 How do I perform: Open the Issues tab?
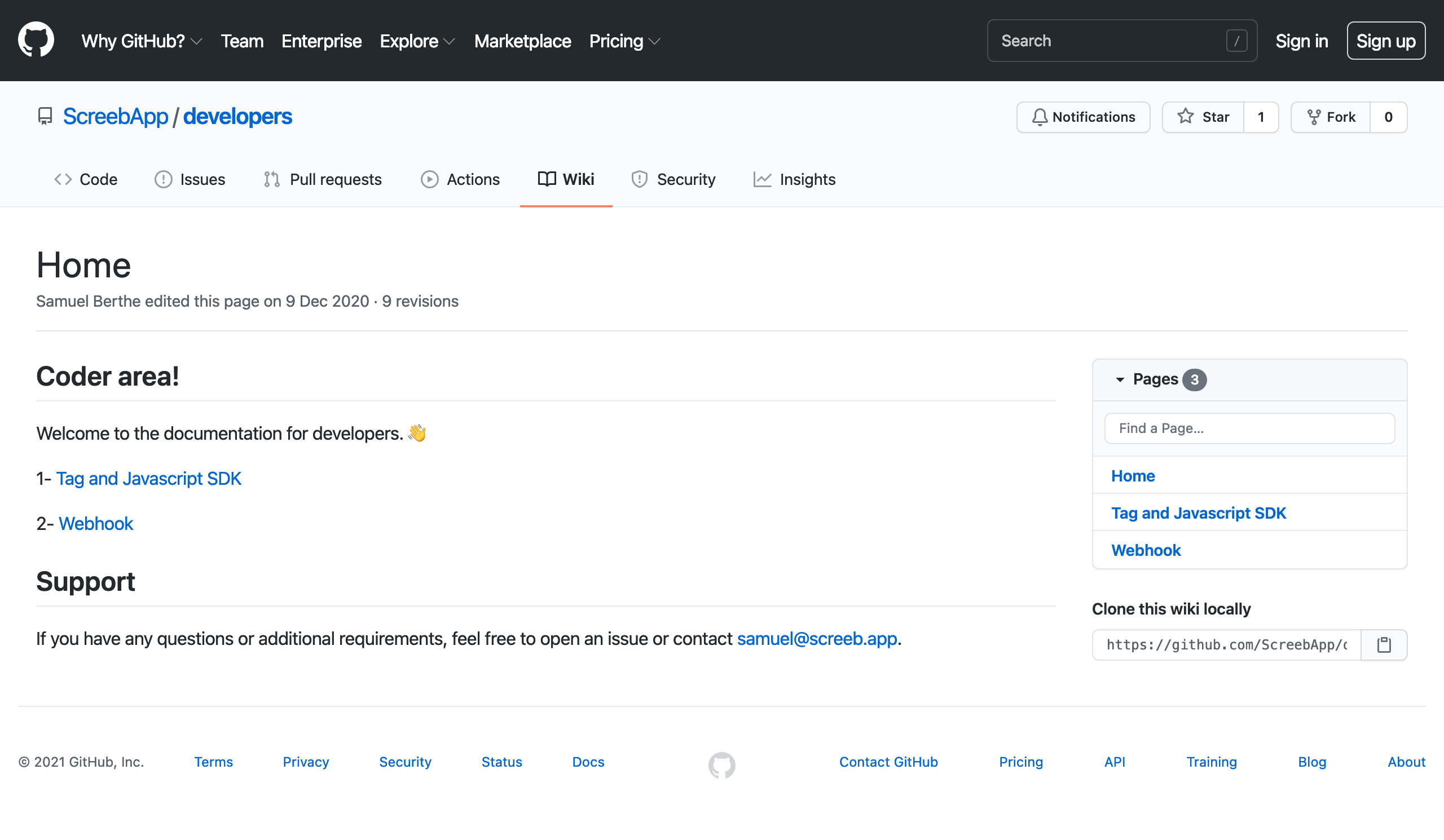(x=190, y=179)
